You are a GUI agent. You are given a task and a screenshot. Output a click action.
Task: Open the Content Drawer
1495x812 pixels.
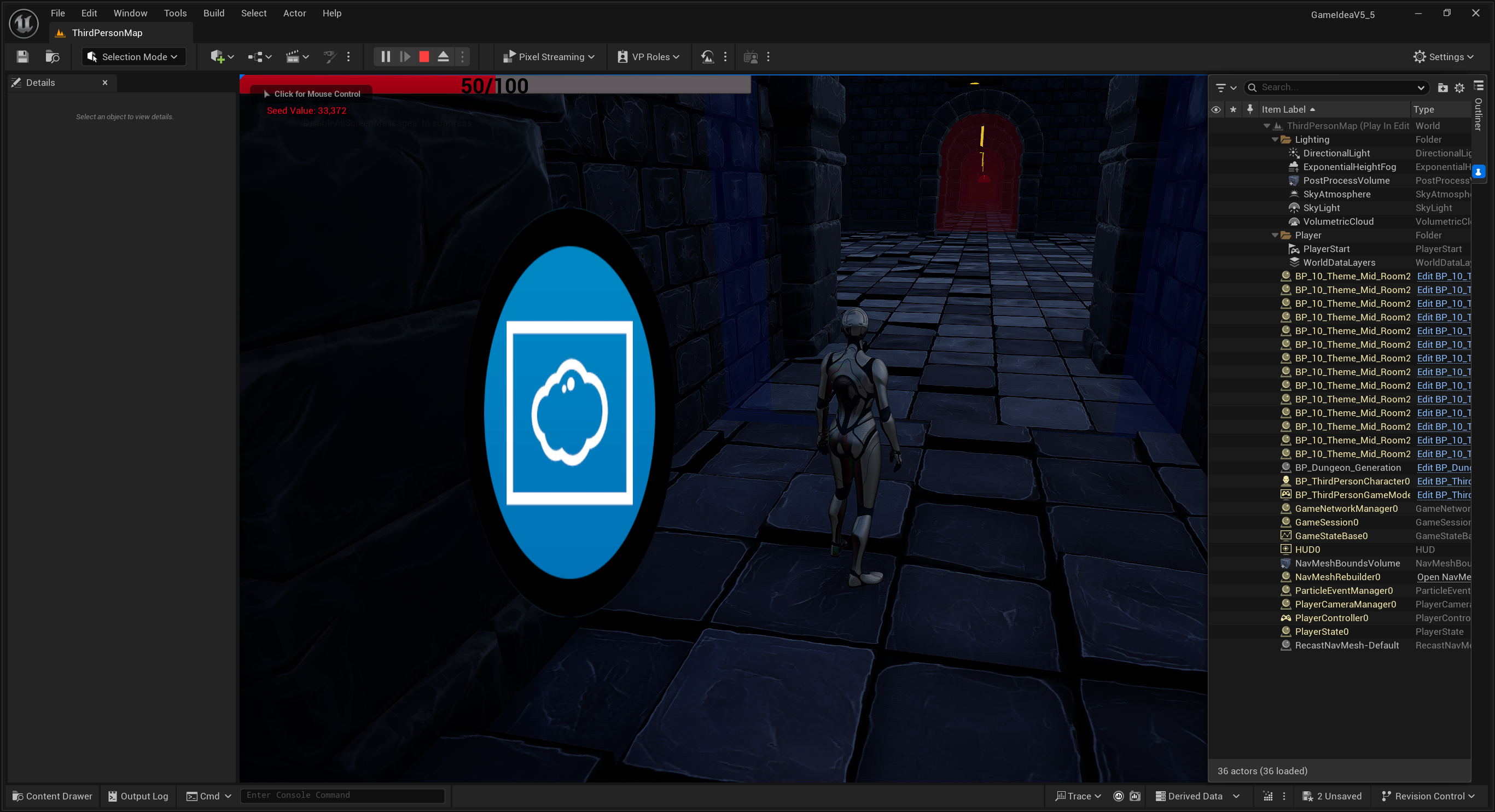tap(52, 796)
